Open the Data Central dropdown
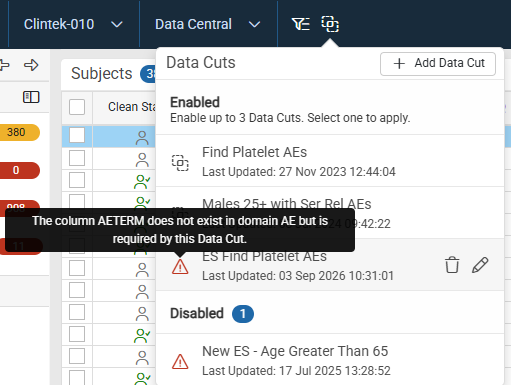511x385 pixels. coord(208,24)
